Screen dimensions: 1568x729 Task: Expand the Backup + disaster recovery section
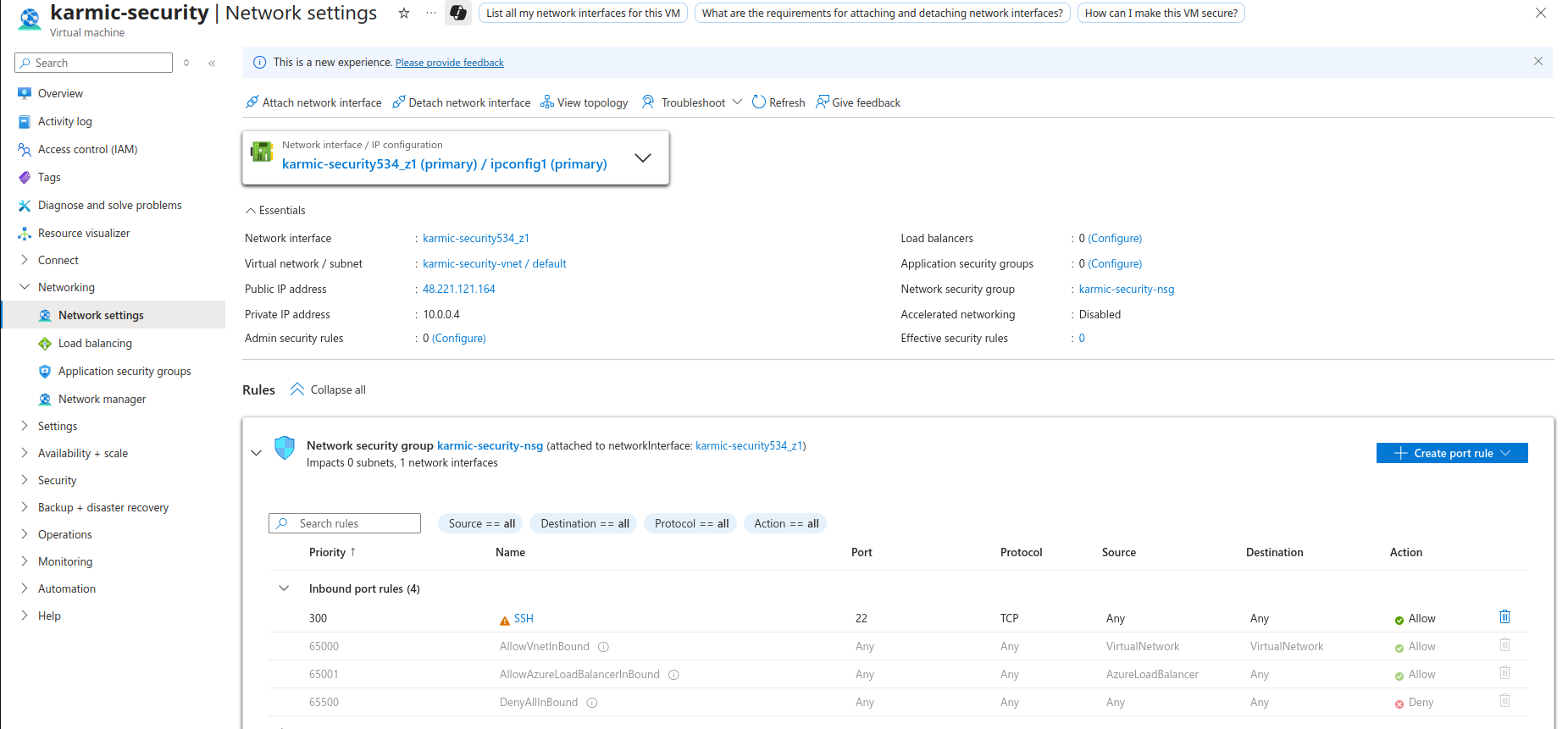click(25, 507)
